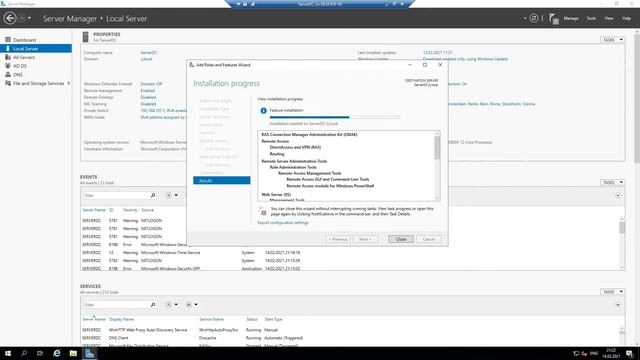Click the Remote management Enabled link
This screenshot has width=640, height=360.
point(147,91)
